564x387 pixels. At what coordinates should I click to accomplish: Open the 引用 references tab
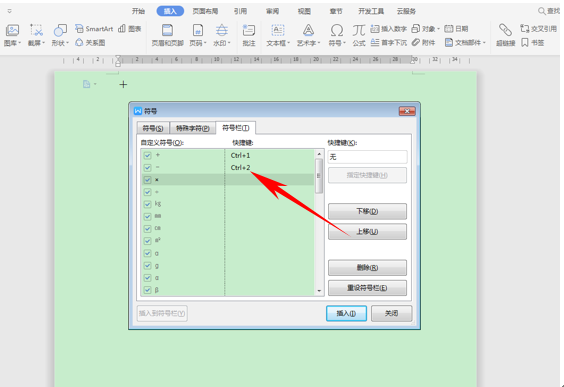pyautogui.click(x=240, y=11)
